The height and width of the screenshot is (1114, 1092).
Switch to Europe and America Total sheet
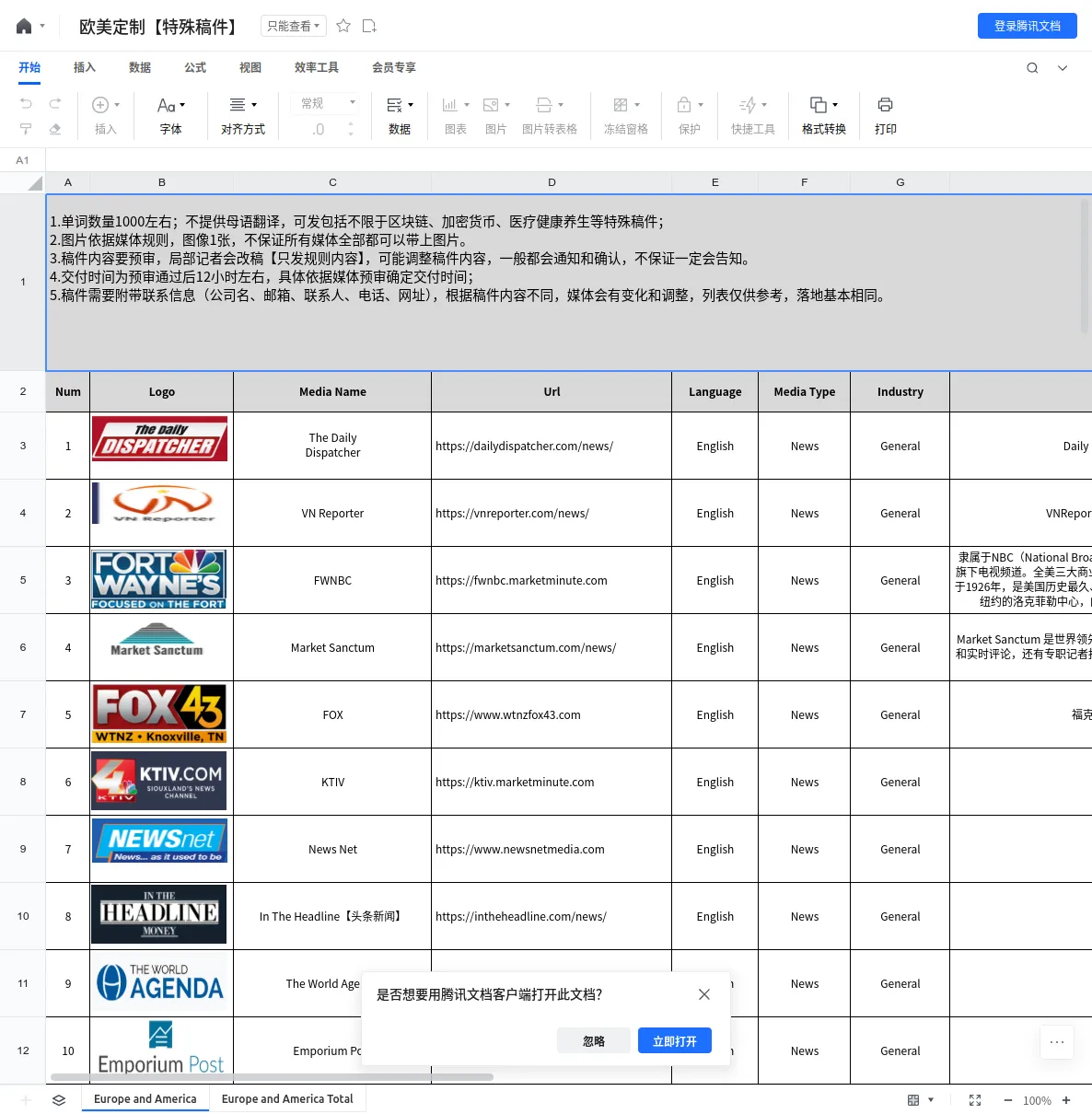coord(287,1099)
